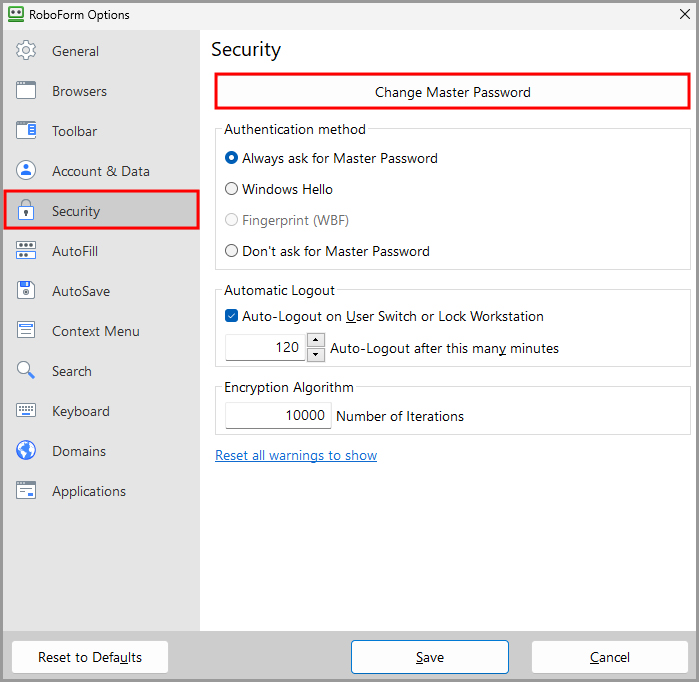This screenshot has height=682, width=699.
Task: Click Change Master Password button
Action: point(452,91)
